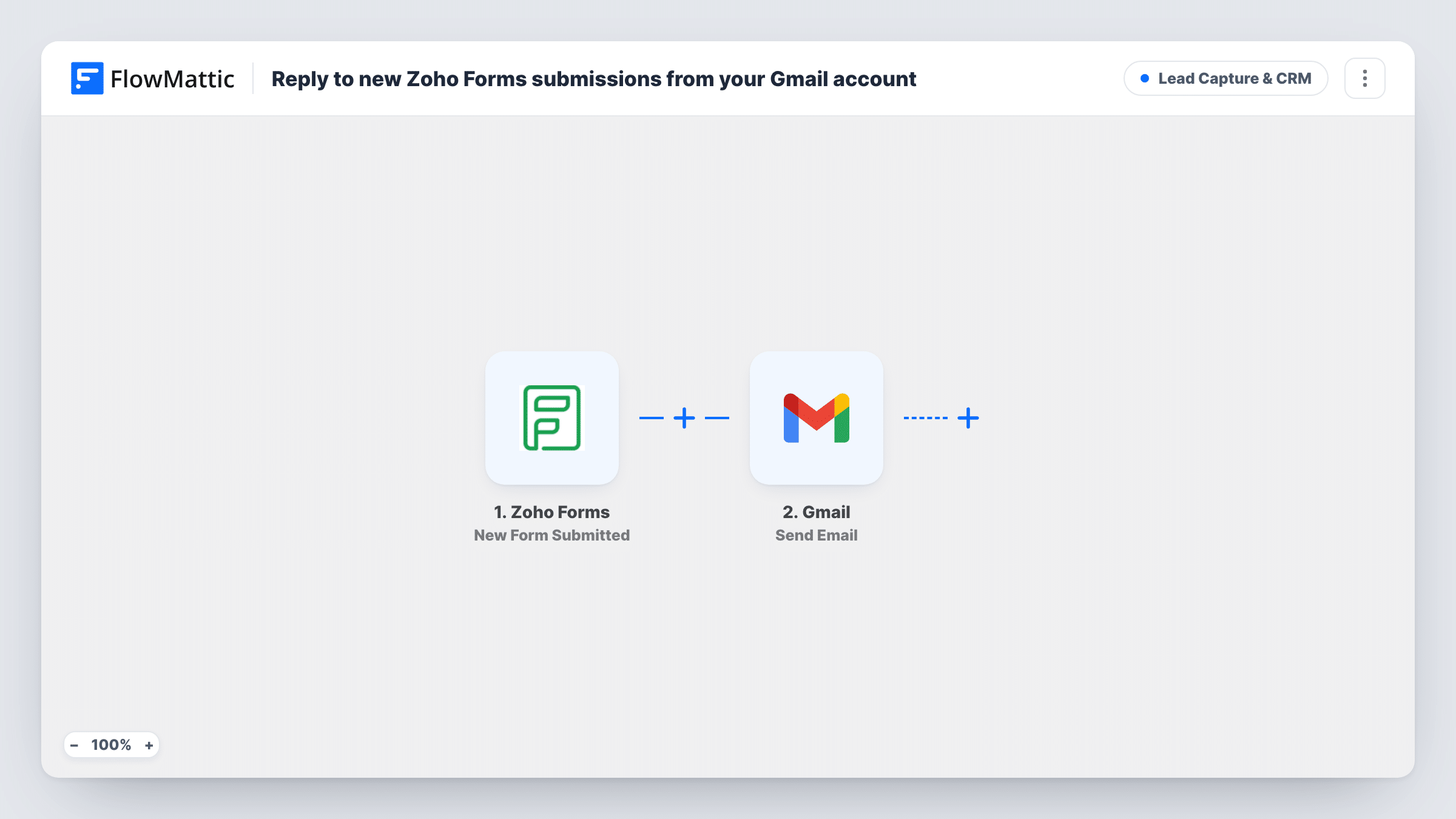The height and width of the screenshot is (819, 1456).
Task: Click the FlowMattic logo icon
Action: click(87, 78)
